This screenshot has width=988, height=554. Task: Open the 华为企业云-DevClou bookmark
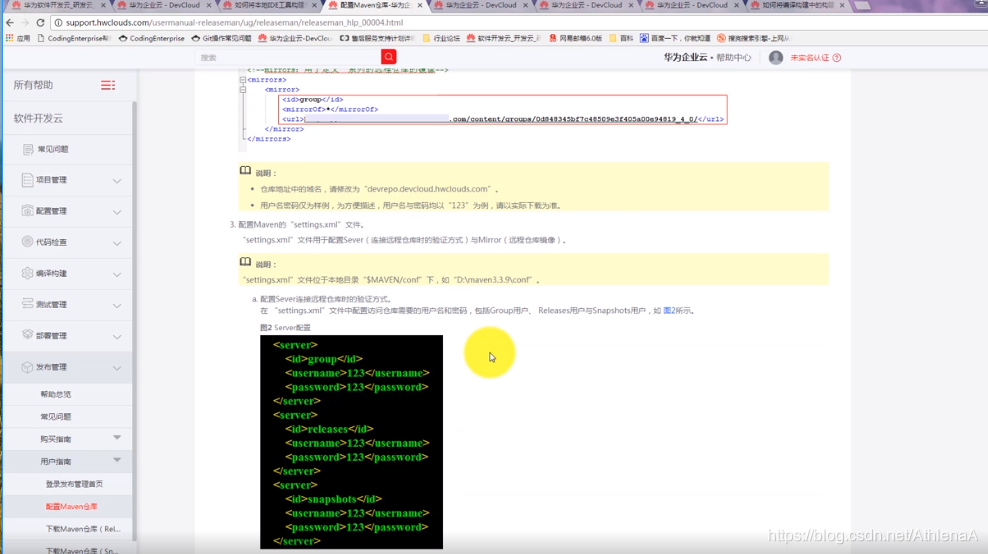point(295,38)
